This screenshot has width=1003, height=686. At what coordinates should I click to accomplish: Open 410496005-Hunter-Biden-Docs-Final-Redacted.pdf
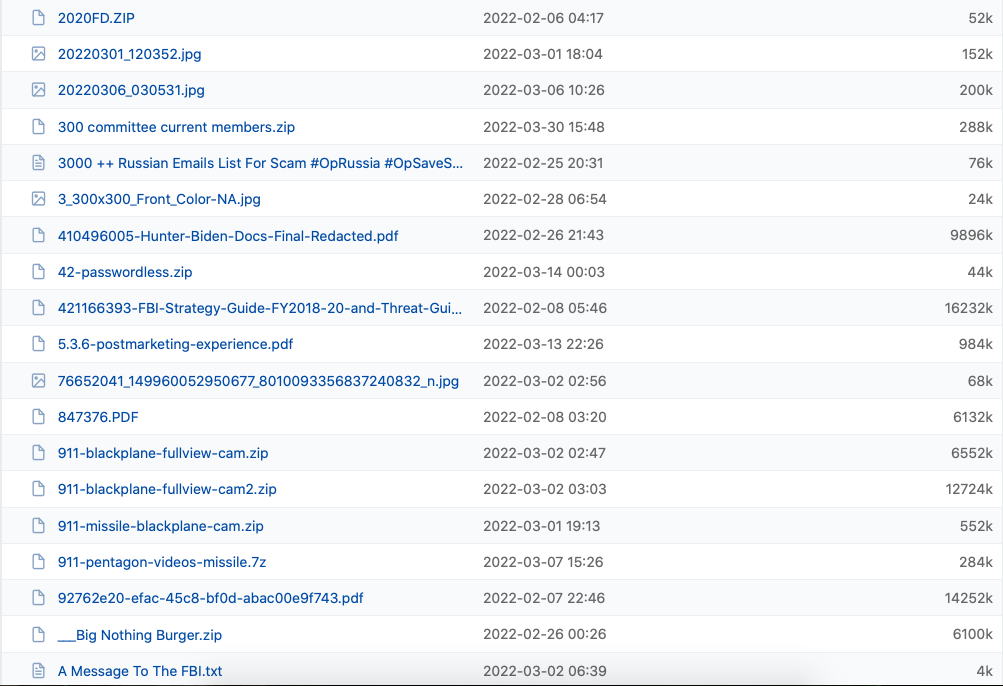click(228, 235)
